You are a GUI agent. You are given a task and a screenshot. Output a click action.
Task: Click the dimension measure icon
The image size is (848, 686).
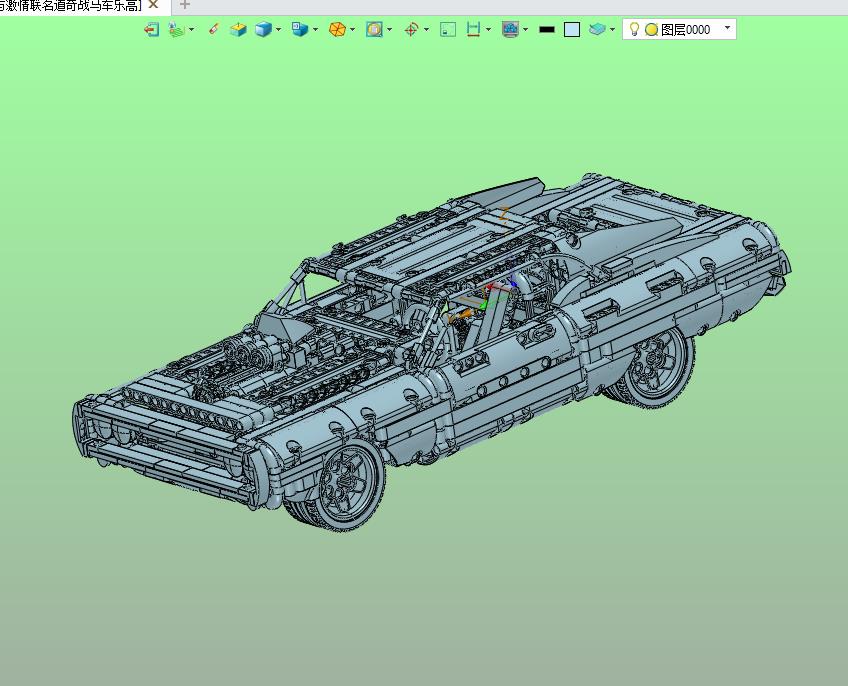(473, 29)
